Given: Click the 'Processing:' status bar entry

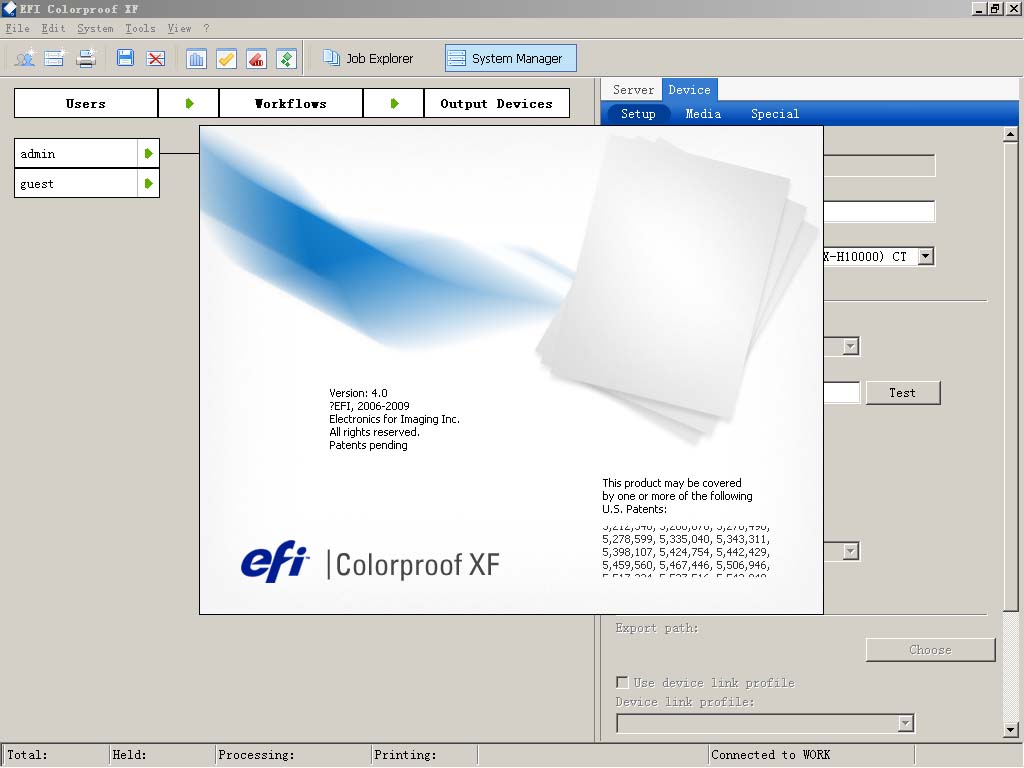Looking at the screenshot, I should 256,754.
